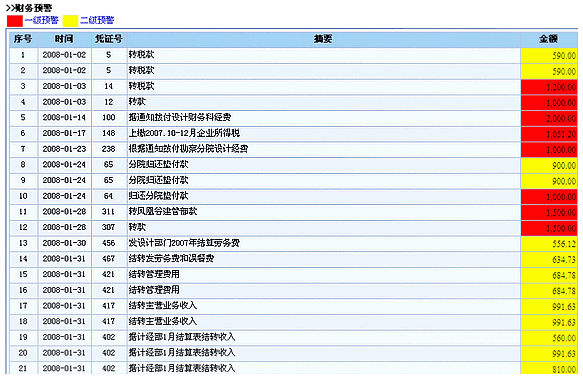Click 转税款 summary in row 3
Viewport: 583px width, 380px height.
tap(141, 86)
